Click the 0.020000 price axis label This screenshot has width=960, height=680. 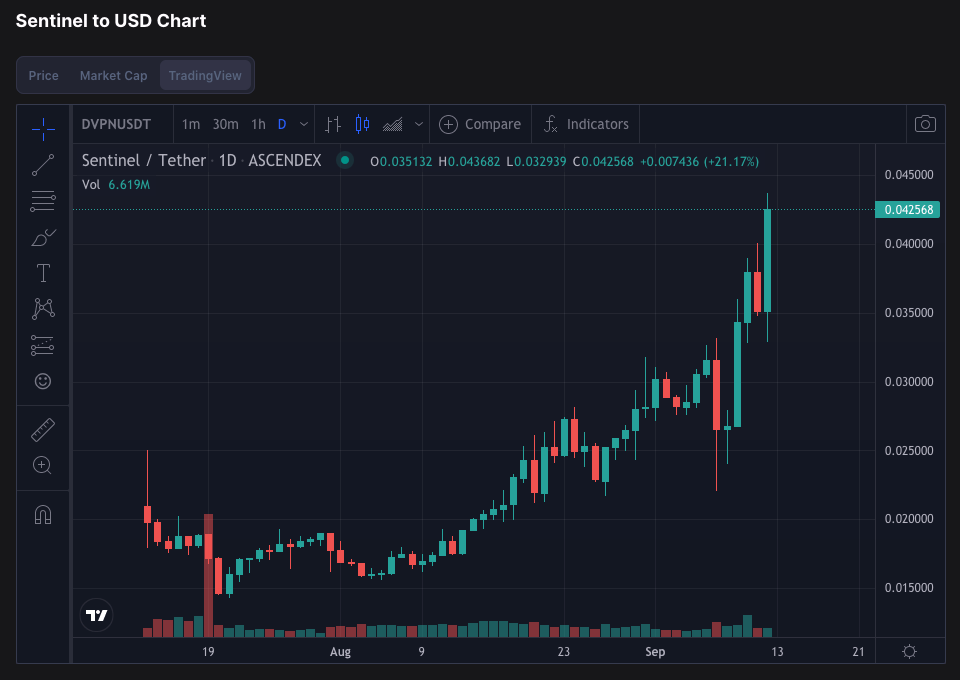tap(909, 519)
